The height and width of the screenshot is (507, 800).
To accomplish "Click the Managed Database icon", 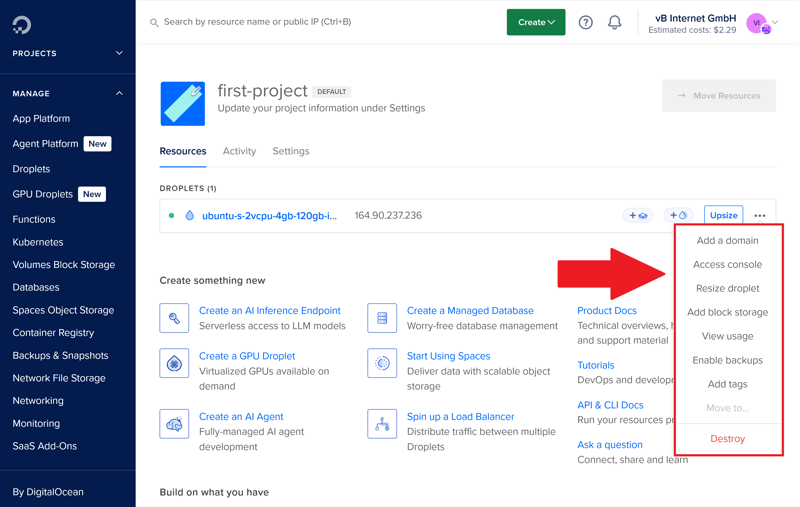I will coord(382,318).
